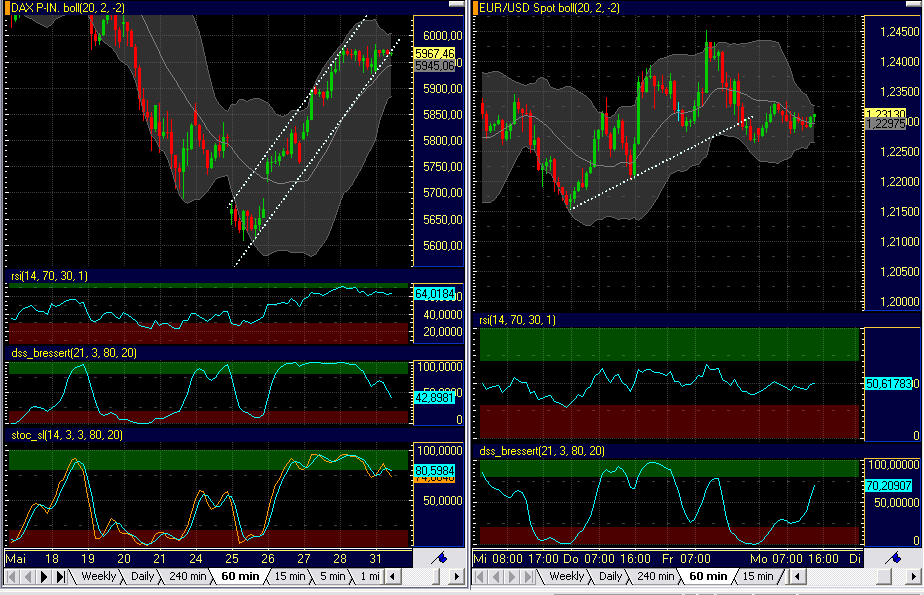Image resolution: width=924 pixels, height=595 pixels.
Task: Click the 5600,00 level on DAX price axis
Action: [x=443, y=246]
